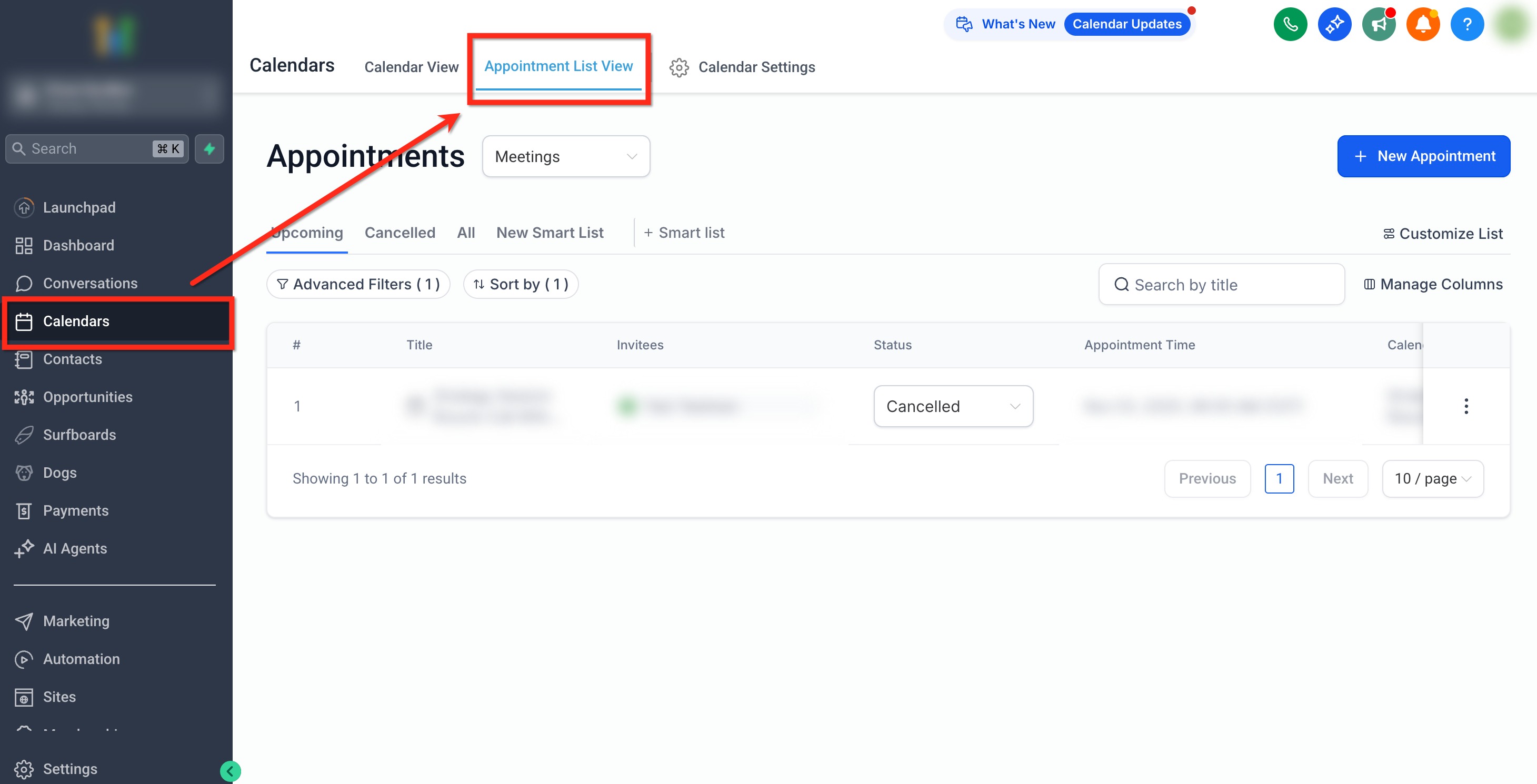Open the three-dot row actions menu
The width and height of the screenshot is (1537, 784).
tap(1465, 406)
